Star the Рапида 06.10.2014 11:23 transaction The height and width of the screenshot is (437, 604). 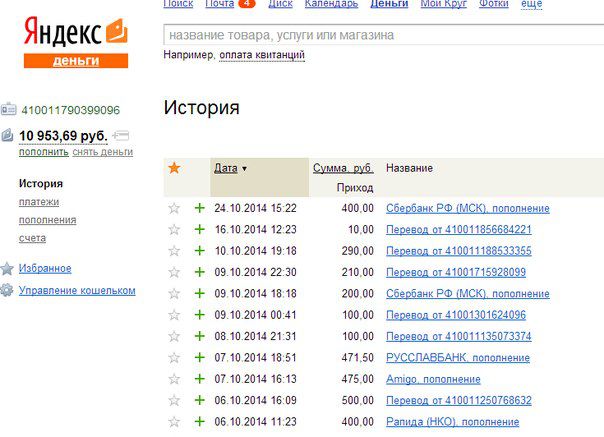(174, 422)
